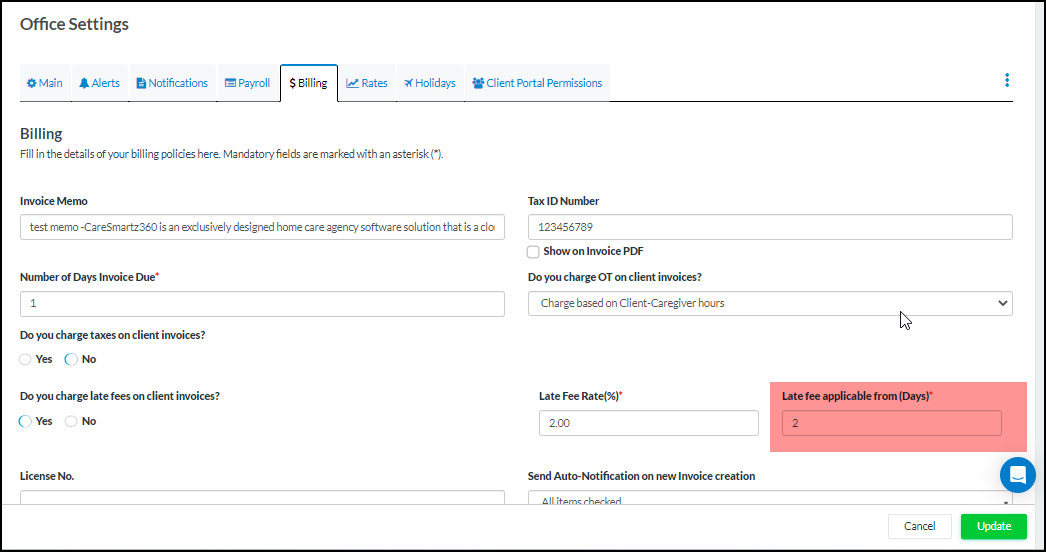Open Send Auto-Notification dropdown
1046x552 pixels.
pos(769,500)
